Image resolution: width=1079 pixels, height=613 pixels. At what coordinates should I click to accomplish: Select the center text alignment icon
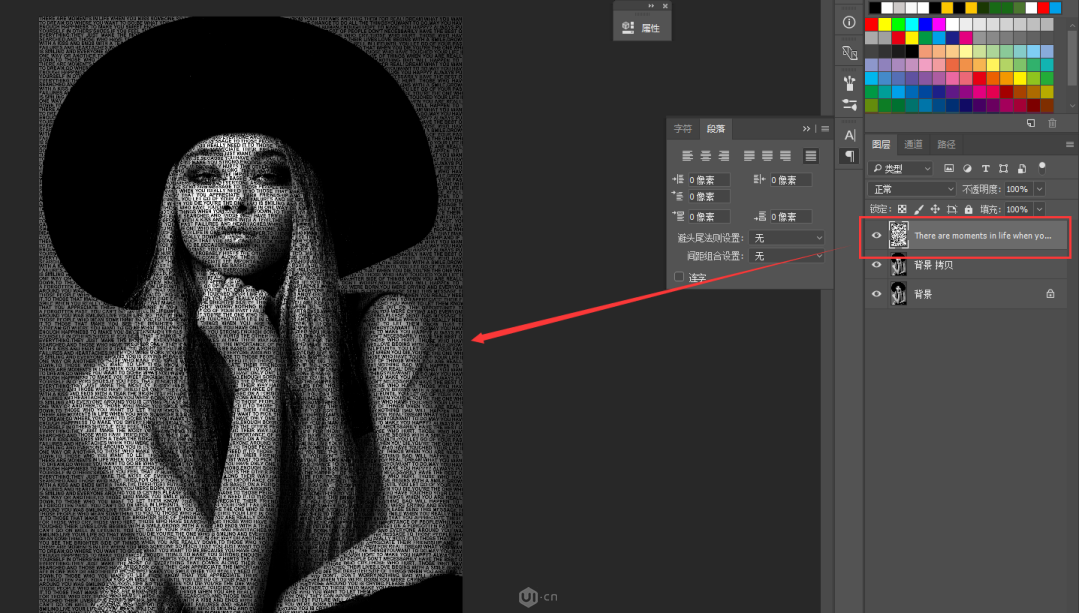point(706,156)
